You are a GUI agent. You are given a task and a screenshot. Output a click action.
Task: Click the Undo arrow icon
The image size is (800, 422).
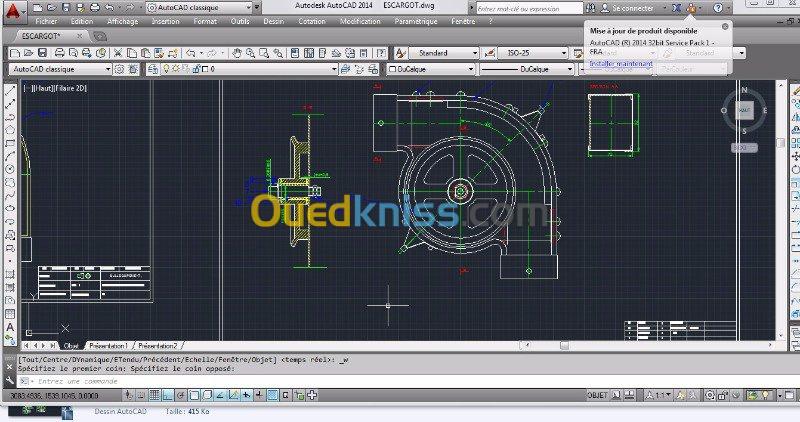click(x=190, y=53)
